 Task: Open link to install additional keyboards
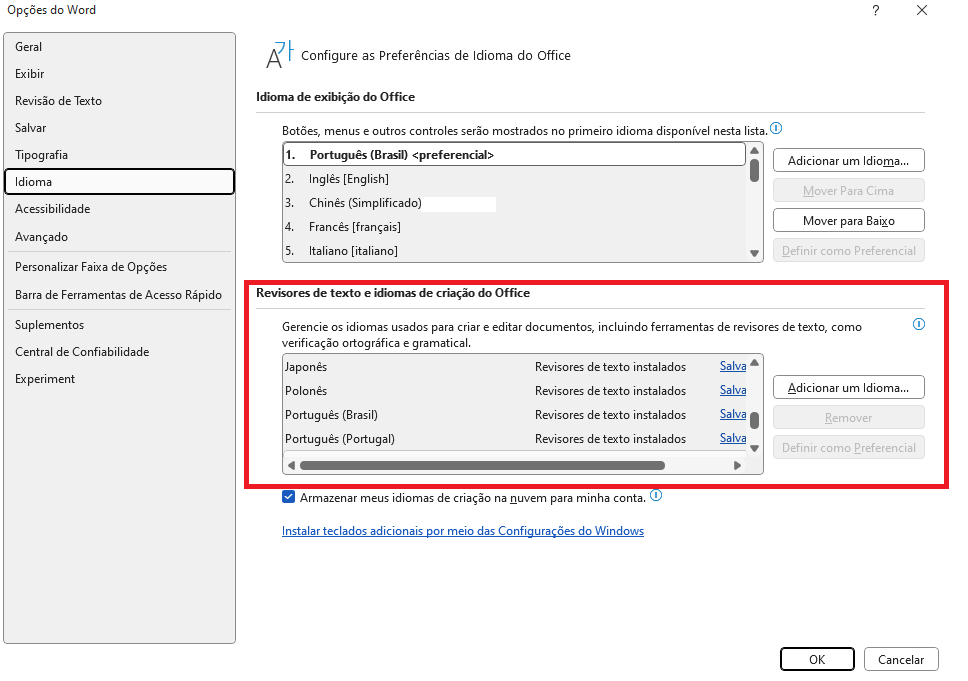tap(462, 531)
